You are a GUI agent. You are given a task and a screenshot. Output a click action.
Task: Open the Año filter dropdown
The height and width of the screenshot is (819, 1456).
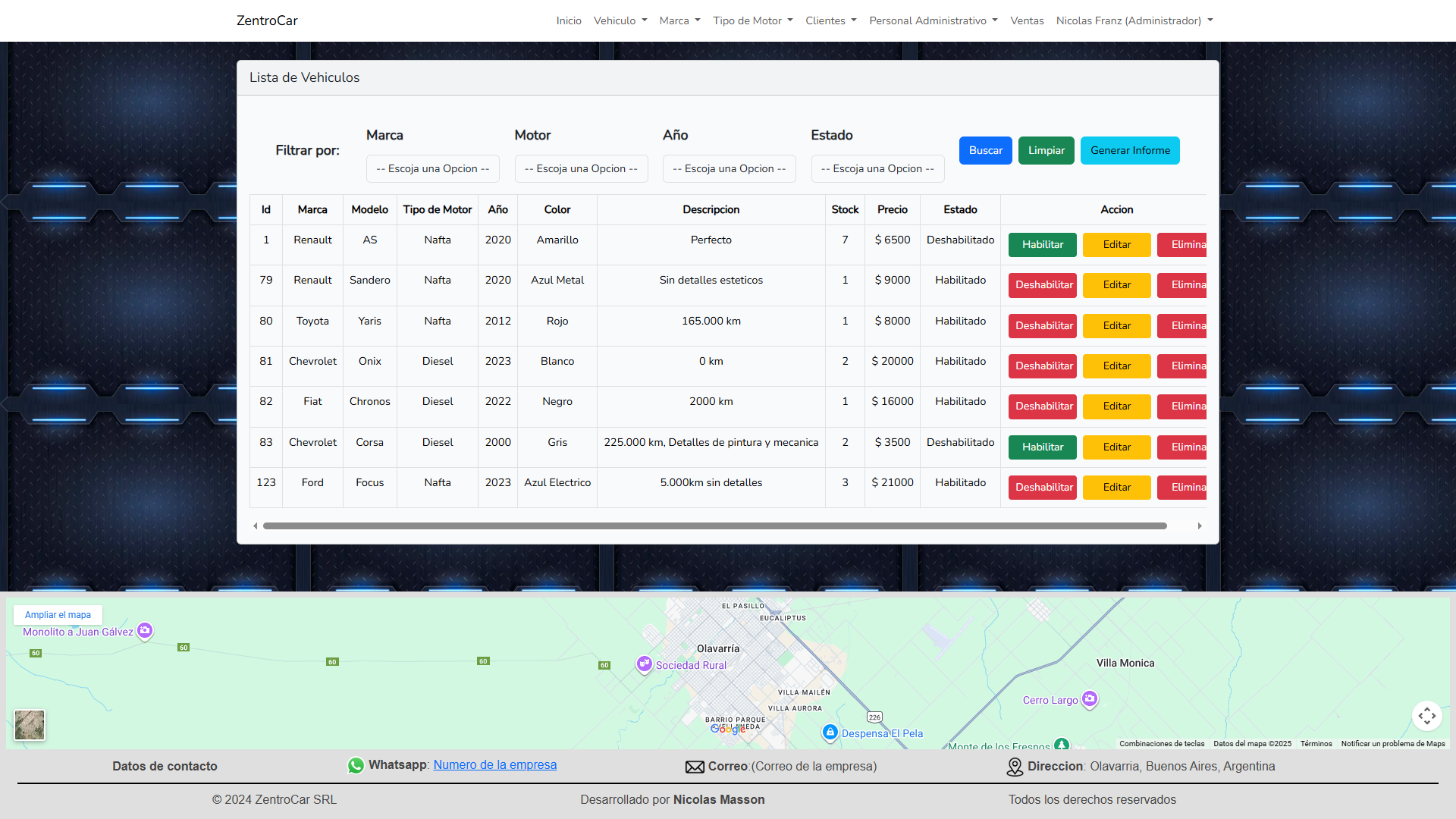click(x=729, y=168)
